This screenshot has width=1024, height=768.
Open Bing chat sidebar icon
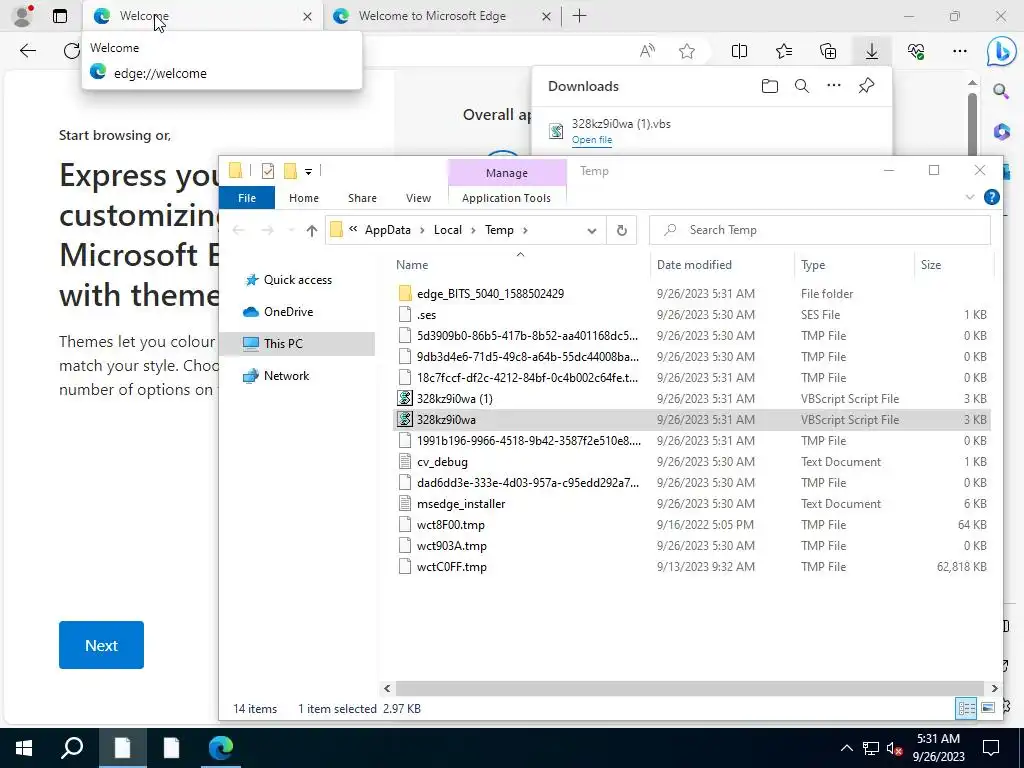(x=1001, y=52)
